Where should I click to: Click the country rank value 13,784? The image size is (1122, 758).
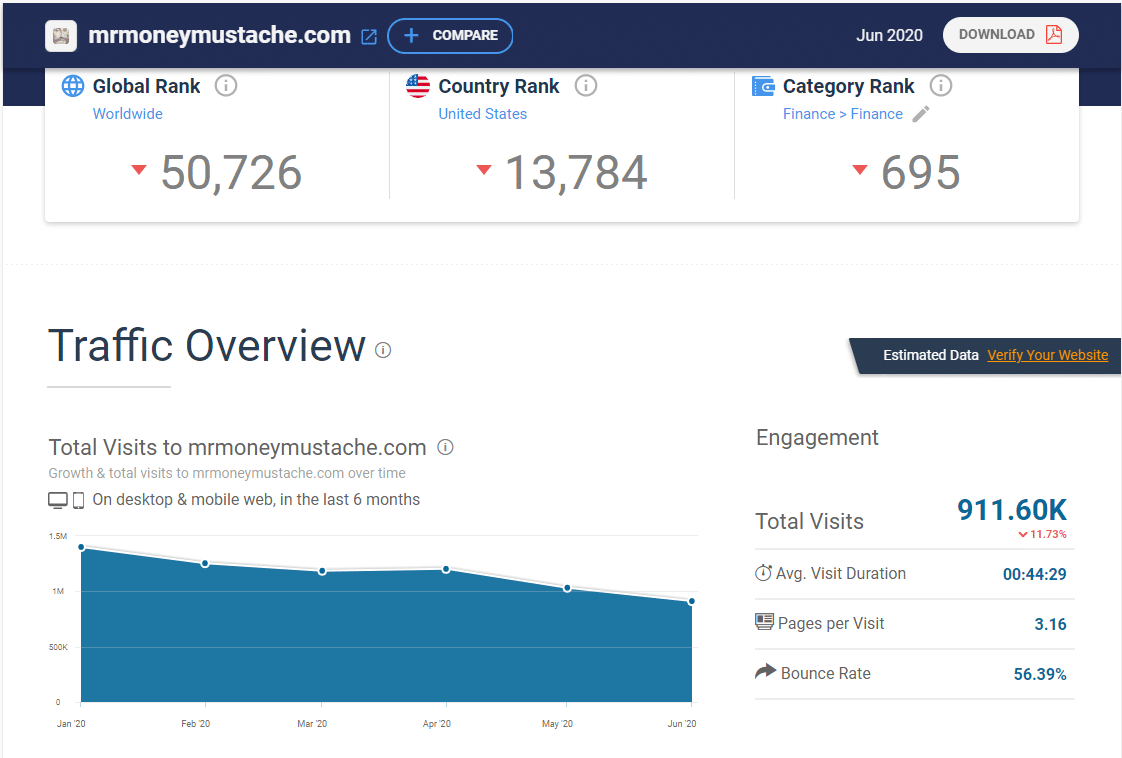576,173
